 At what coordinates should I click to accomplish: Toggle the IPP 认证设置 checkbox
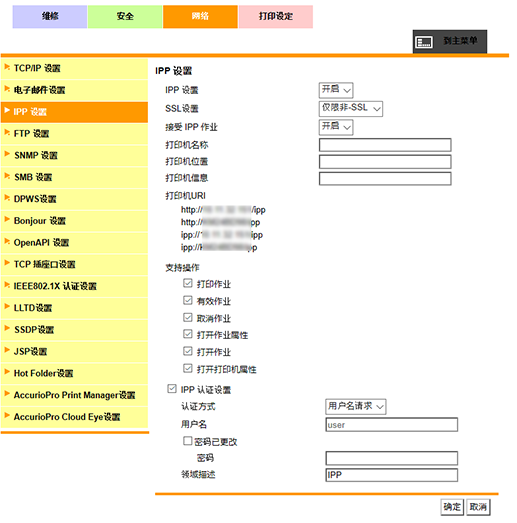[172, 389]
